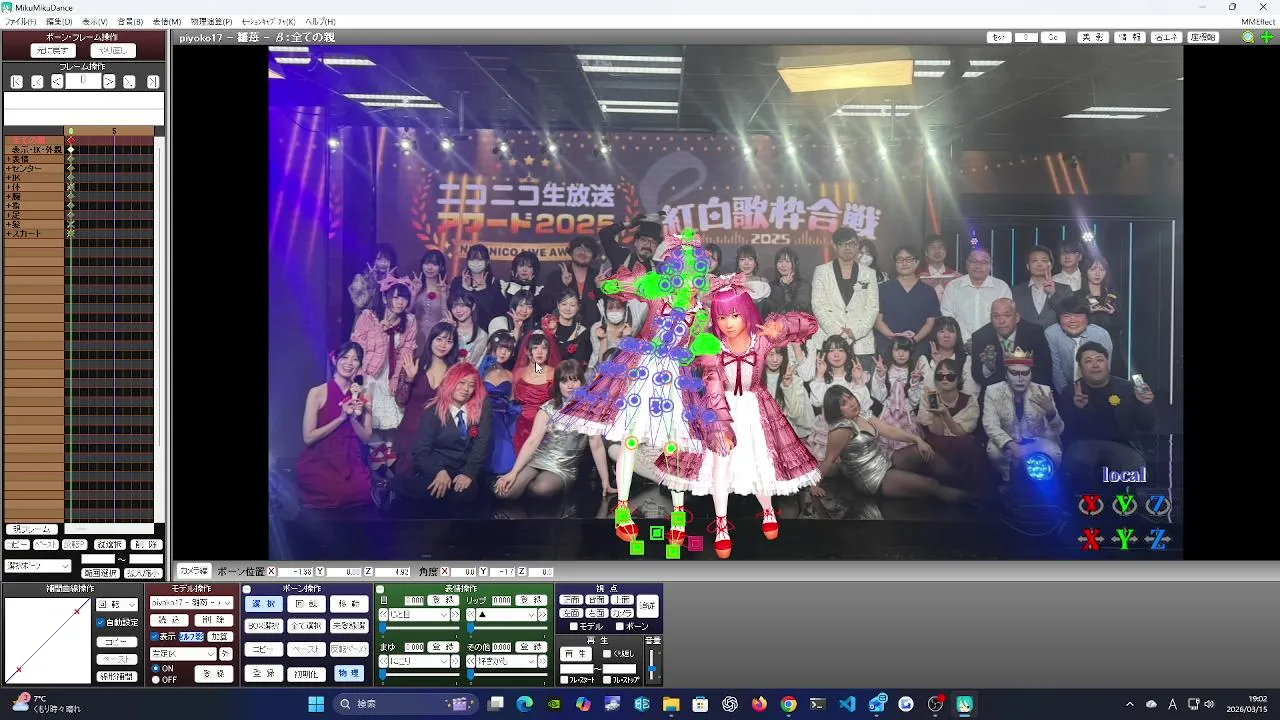
Task: Open Google Chrome from the taskbar
Action: click(789, 704)
